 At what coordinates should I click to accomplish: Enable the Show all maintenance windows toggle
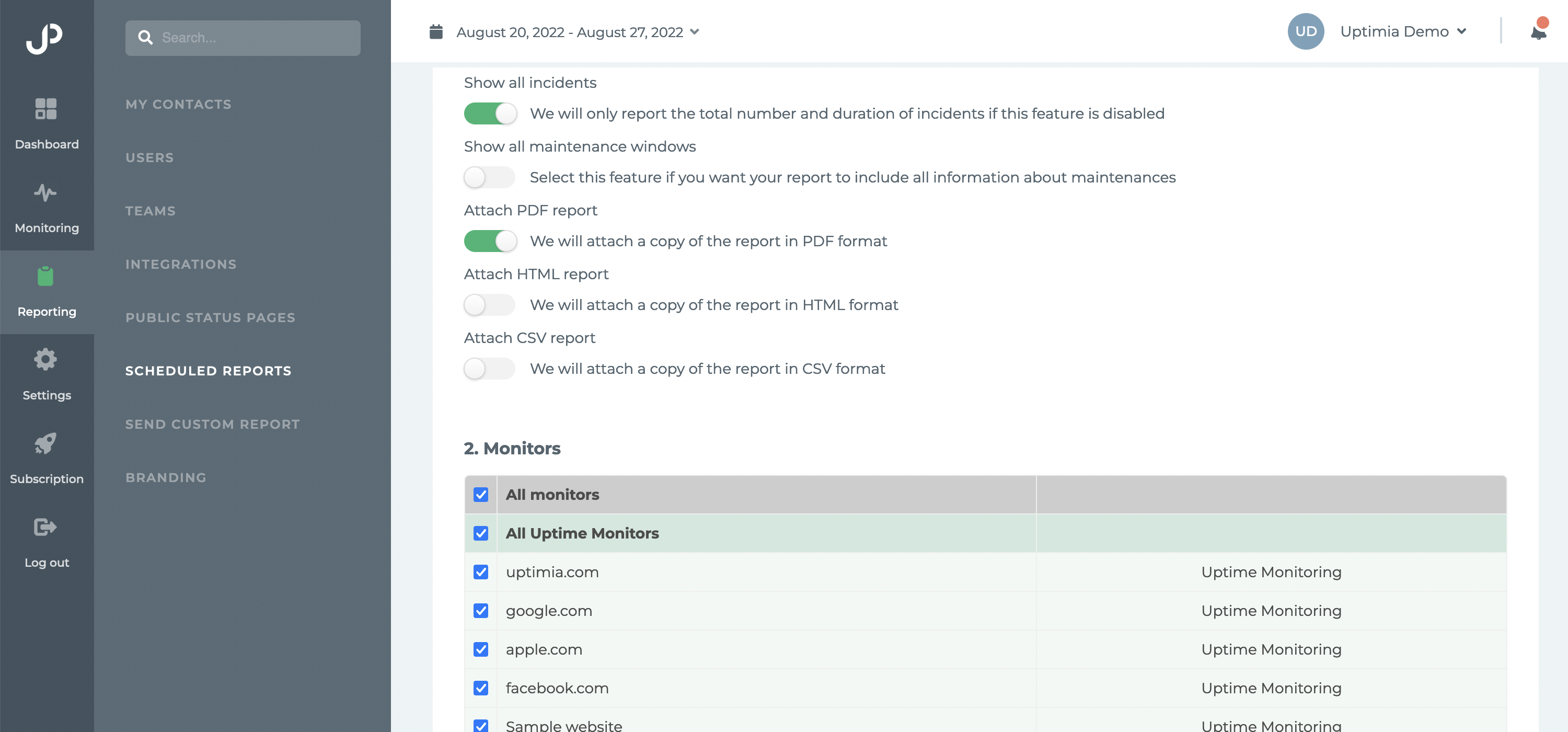(x=489, y=177)
